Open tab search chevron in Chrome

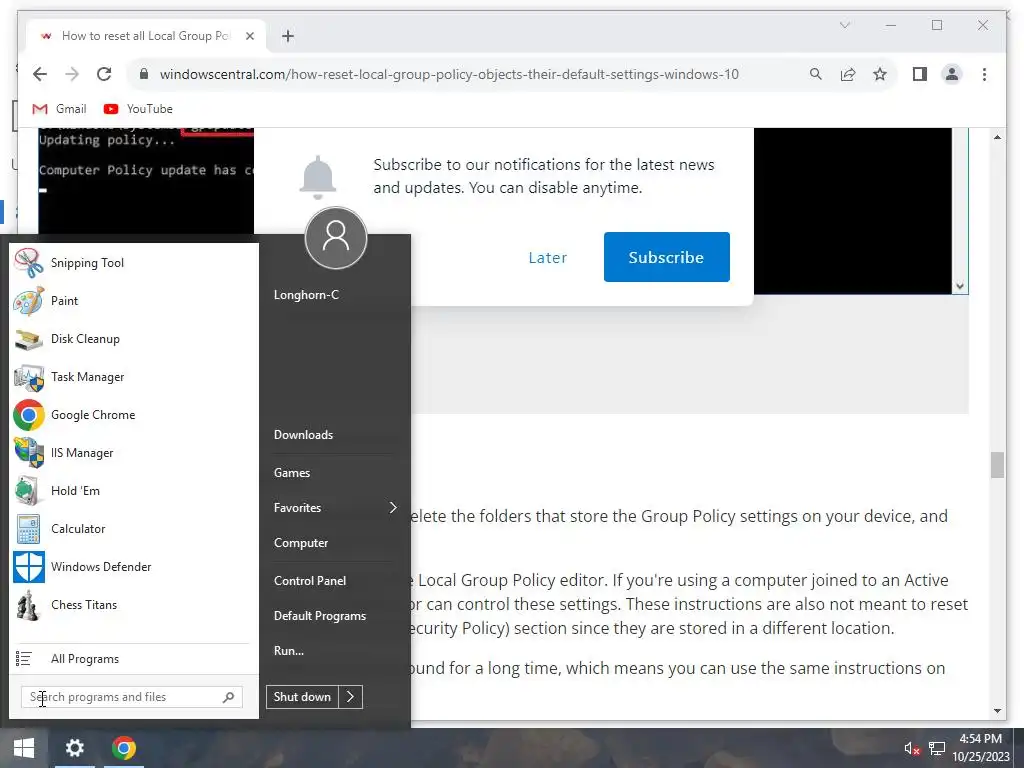click(844, 25)
